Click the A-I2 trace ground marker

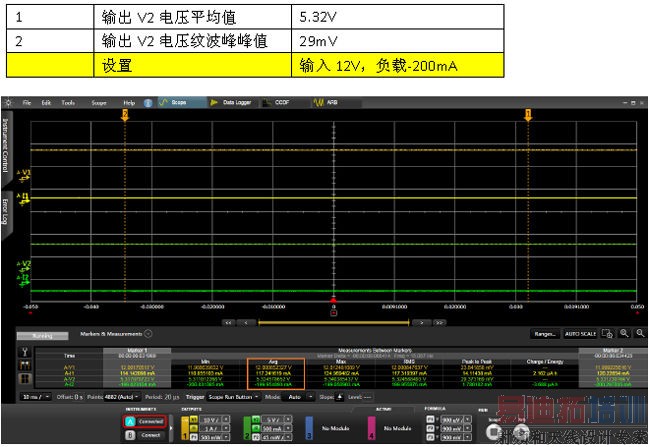24,280
